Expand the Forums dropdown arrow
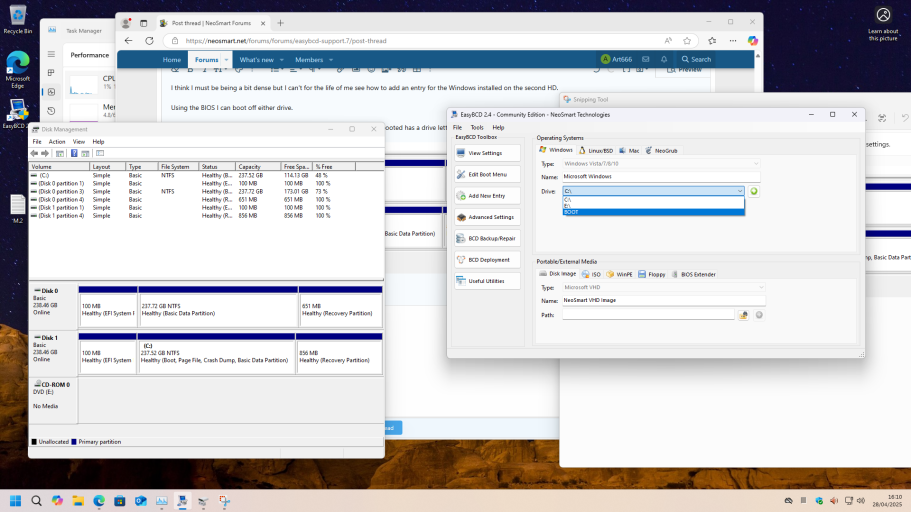Viewport: 911px width, 512px height. pyautogui.click(x=227, y=60)
